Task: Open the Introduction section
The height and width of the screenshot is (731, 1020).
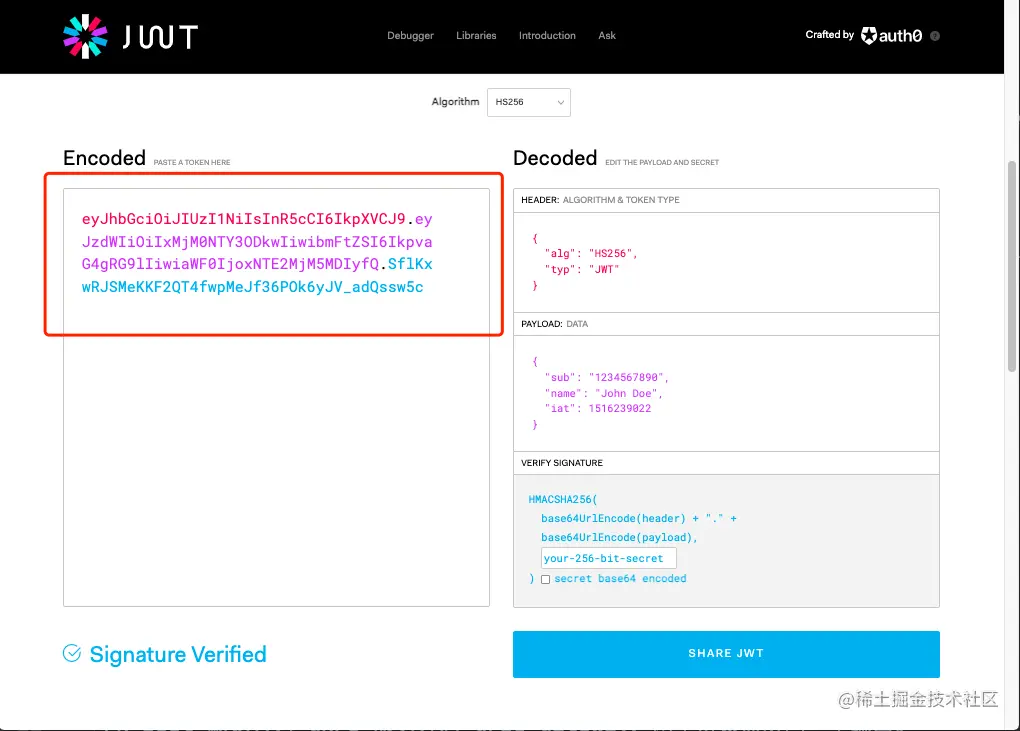Action: click(x=546, y=35)
